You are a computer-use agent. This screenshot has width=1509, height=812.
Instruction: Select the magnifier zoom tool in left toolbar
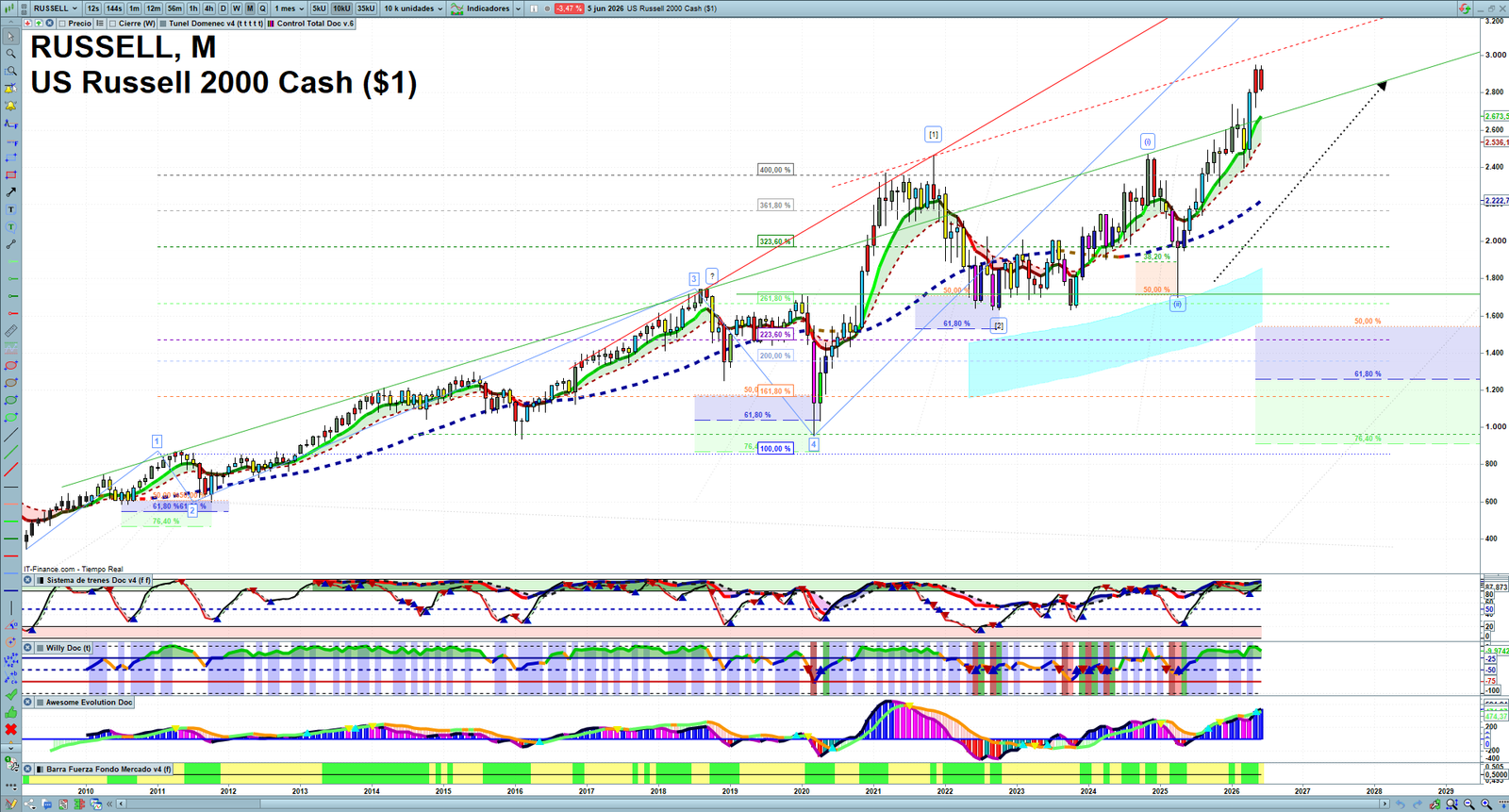pos(11,54)
